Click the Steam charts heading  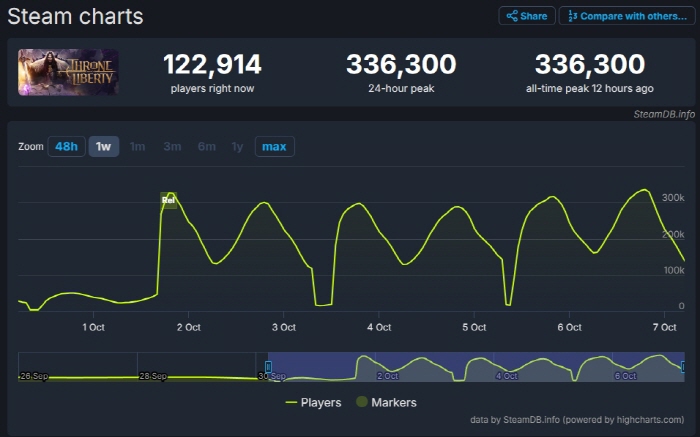[75, 17]
